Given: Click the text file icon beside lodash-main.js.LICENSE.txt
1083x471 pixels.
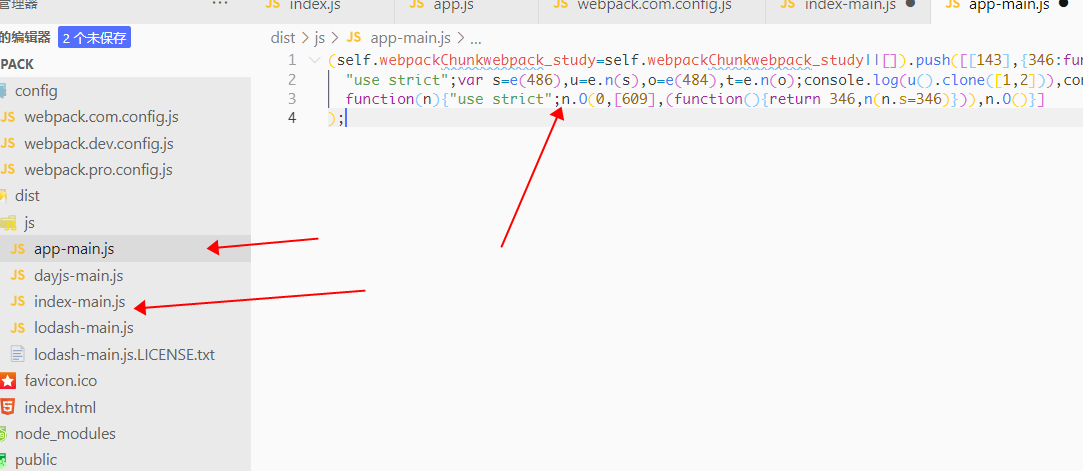Looking at the screenshot, I should [x=17, y=354].
